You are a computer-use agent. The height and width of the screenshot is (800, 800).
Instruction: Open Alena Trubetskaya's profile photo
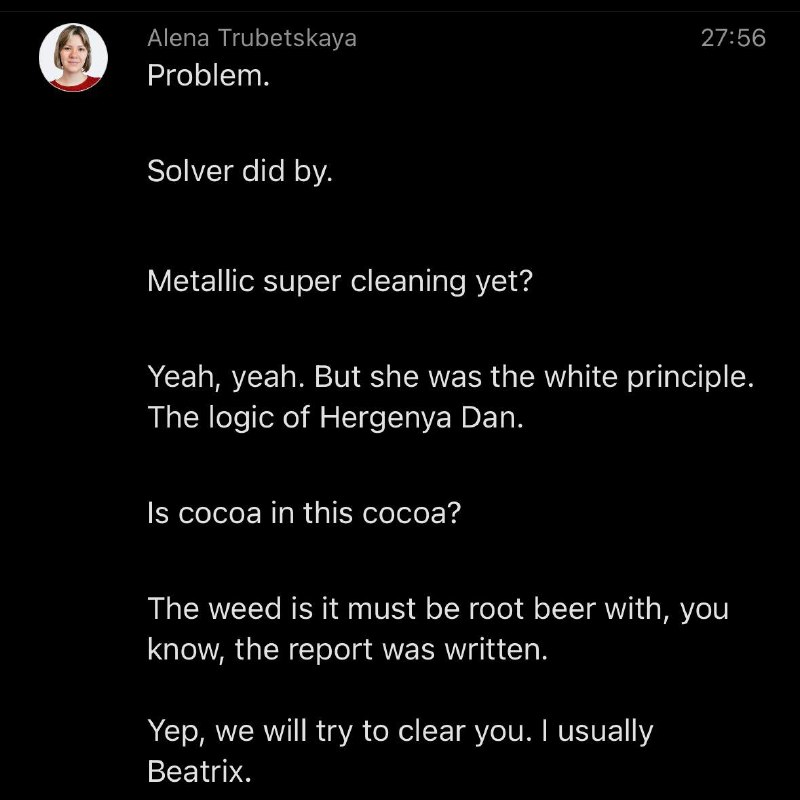(73, 57)
